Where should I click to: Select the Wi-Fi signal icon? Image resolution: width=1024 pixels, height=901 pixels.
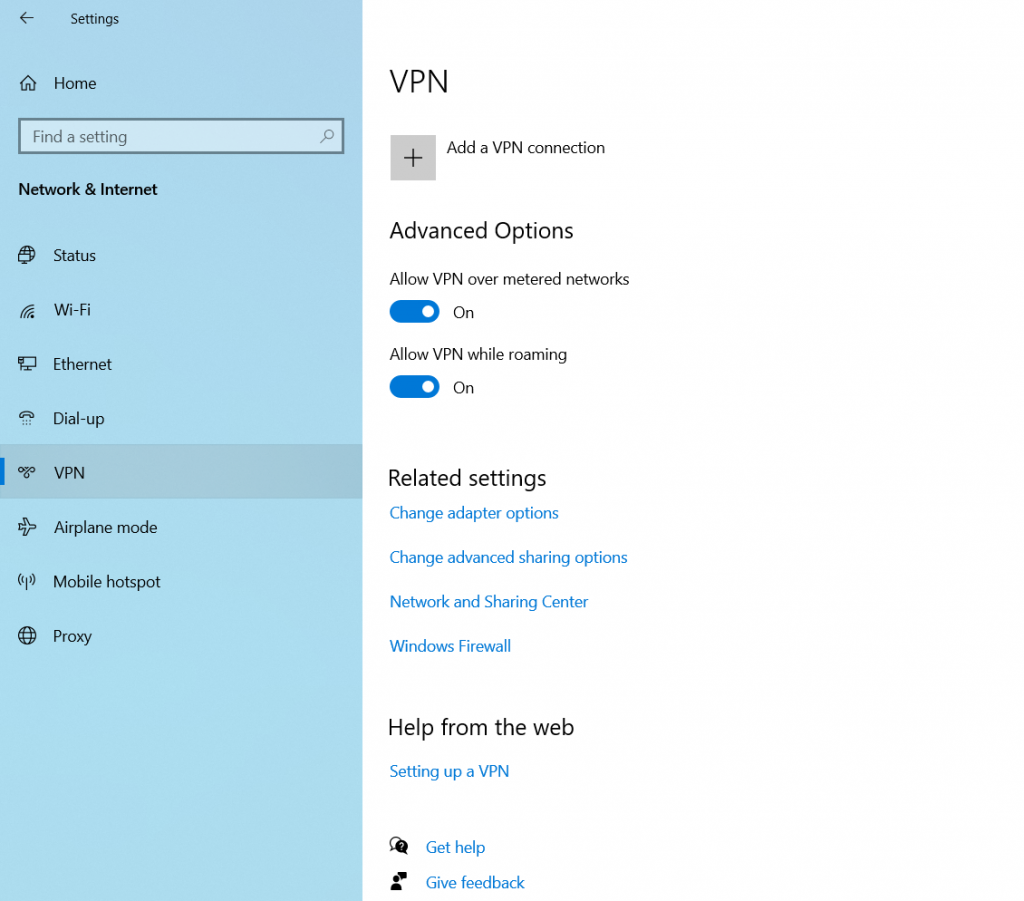click(x=27, y=310)
